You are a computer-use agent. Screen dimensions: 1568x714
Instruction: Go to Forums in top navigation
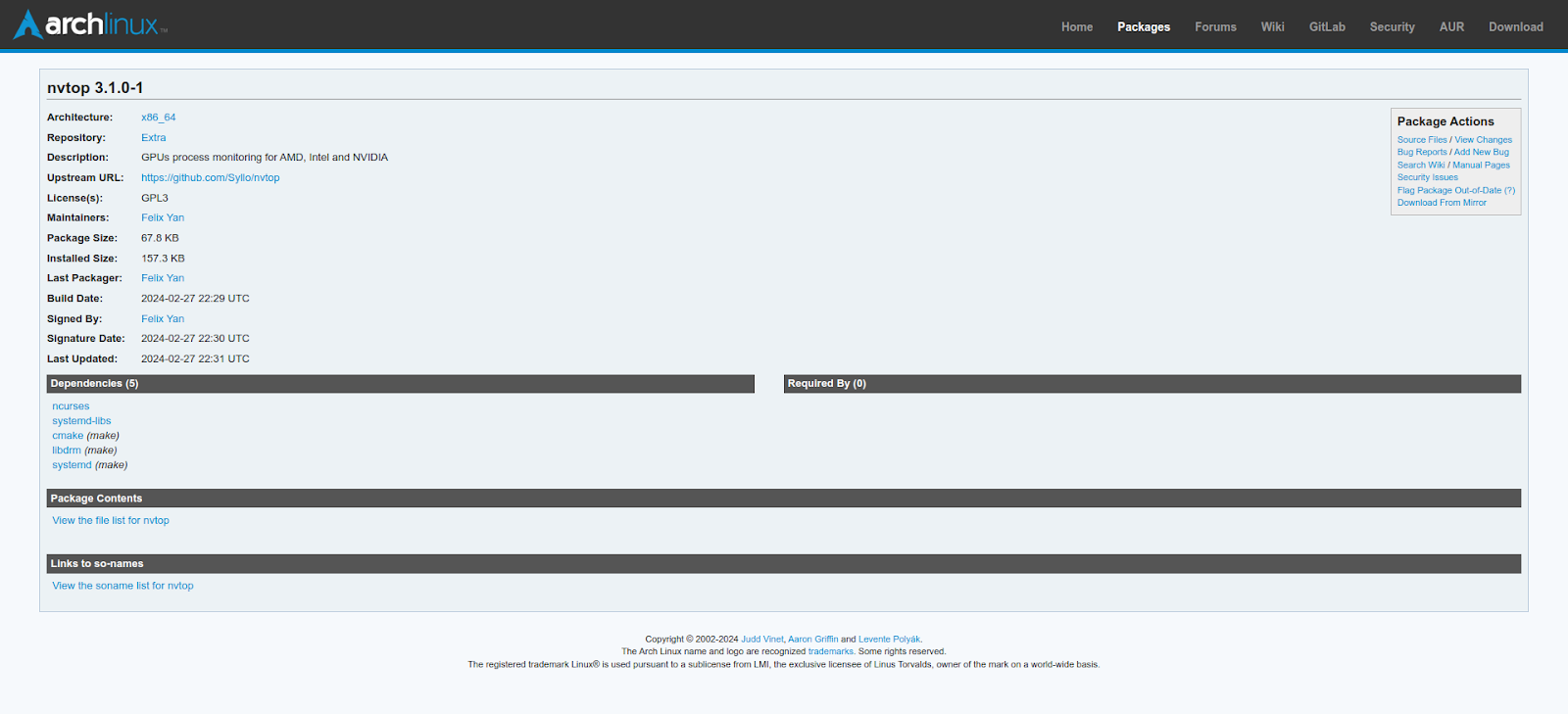(x=1215, y=26)
